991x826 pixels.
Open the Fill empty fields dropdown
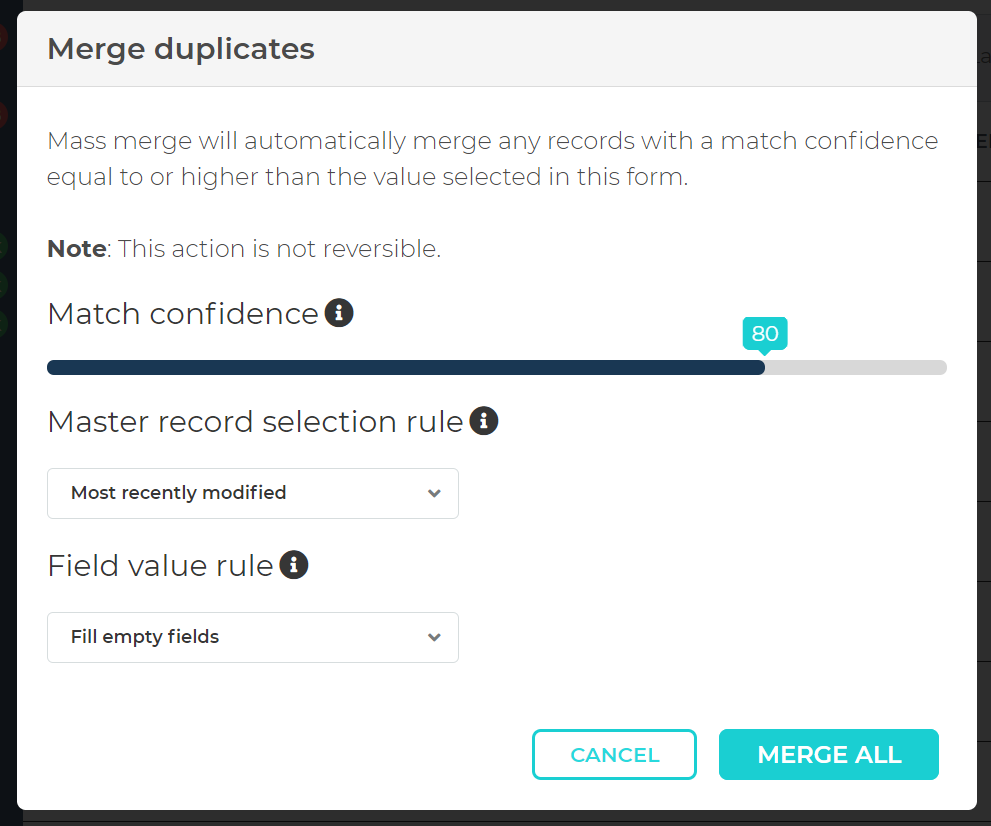pos(252,637)
